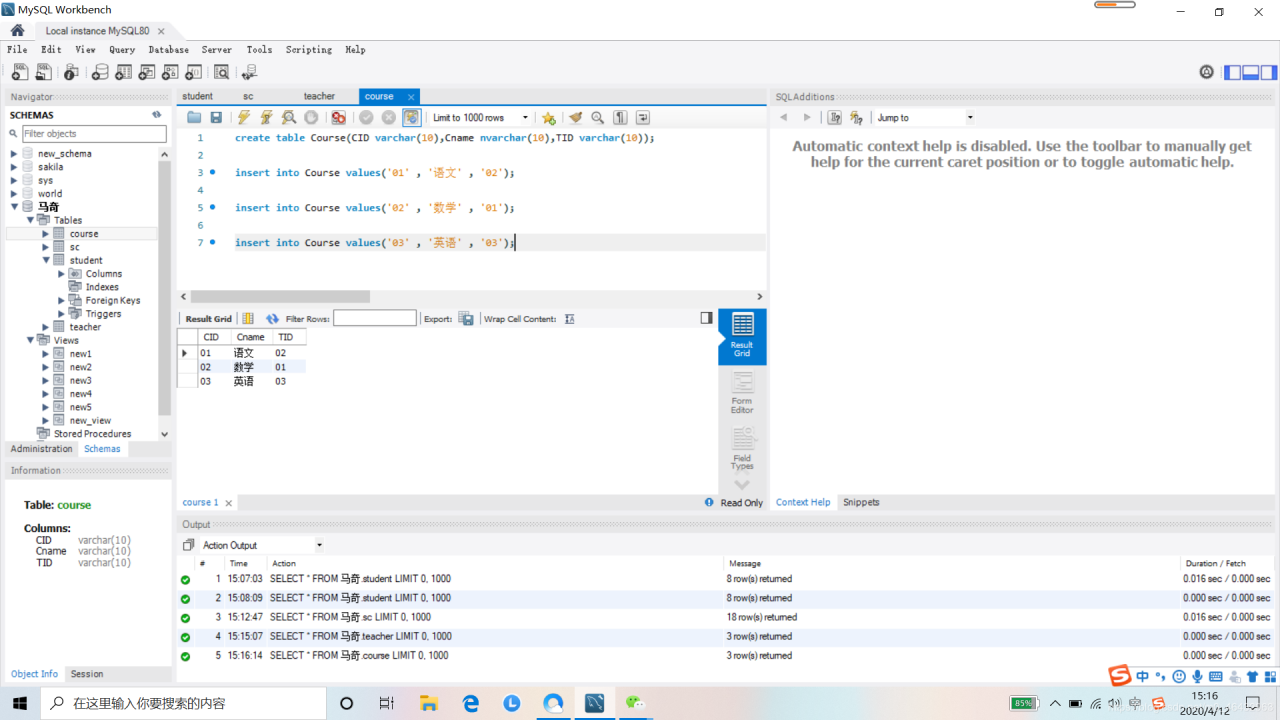Collapse the Views folder node

(30, 340)
